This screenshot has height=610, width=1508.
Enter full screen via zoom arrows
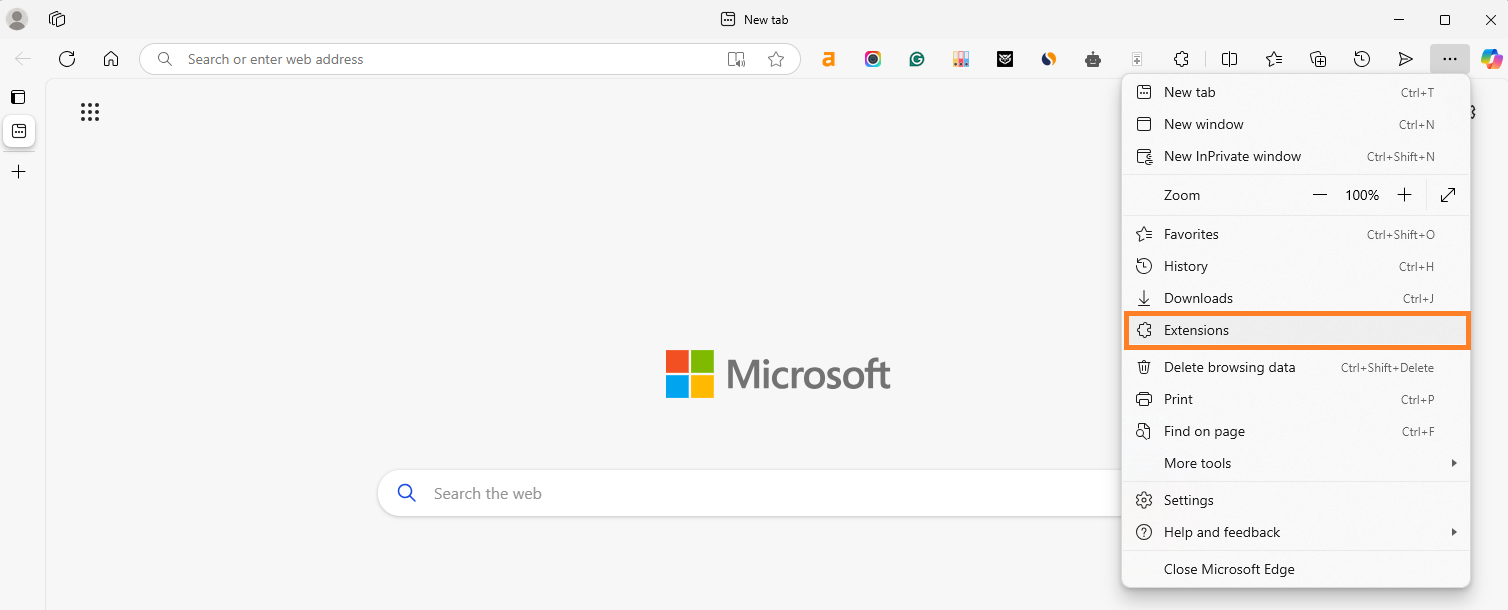click(1448, 195)
